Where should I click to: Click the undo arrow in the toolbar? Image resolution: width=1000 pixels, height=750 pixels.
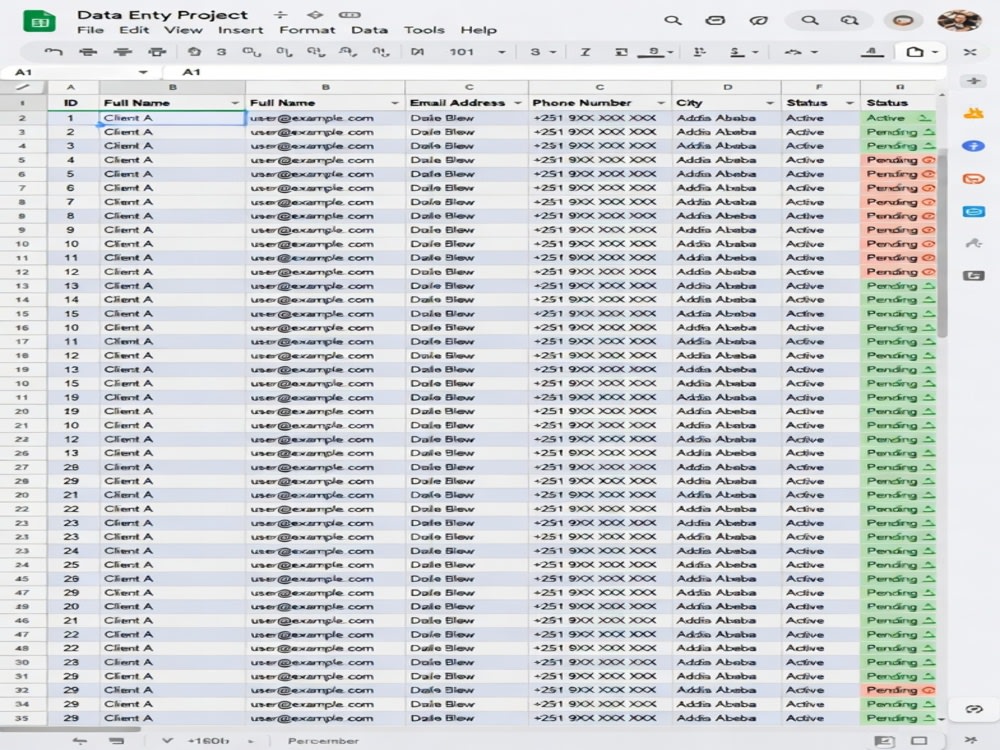pyautogui.click(x=54, y=52)
